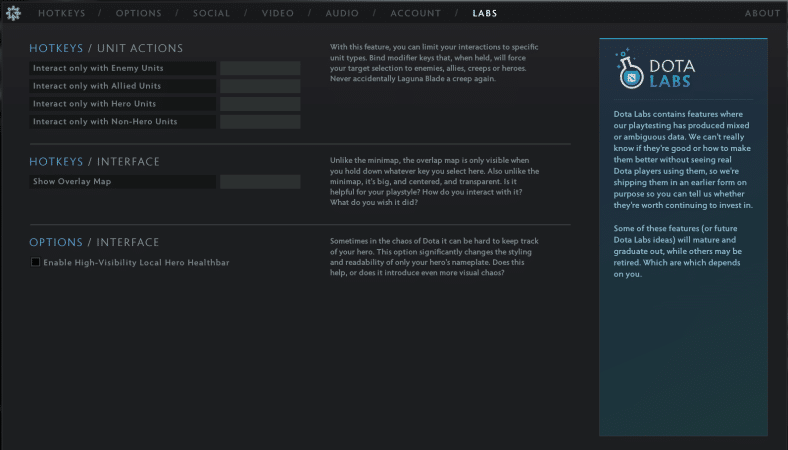Click the Dota Labs flask logo

[629, 69]
